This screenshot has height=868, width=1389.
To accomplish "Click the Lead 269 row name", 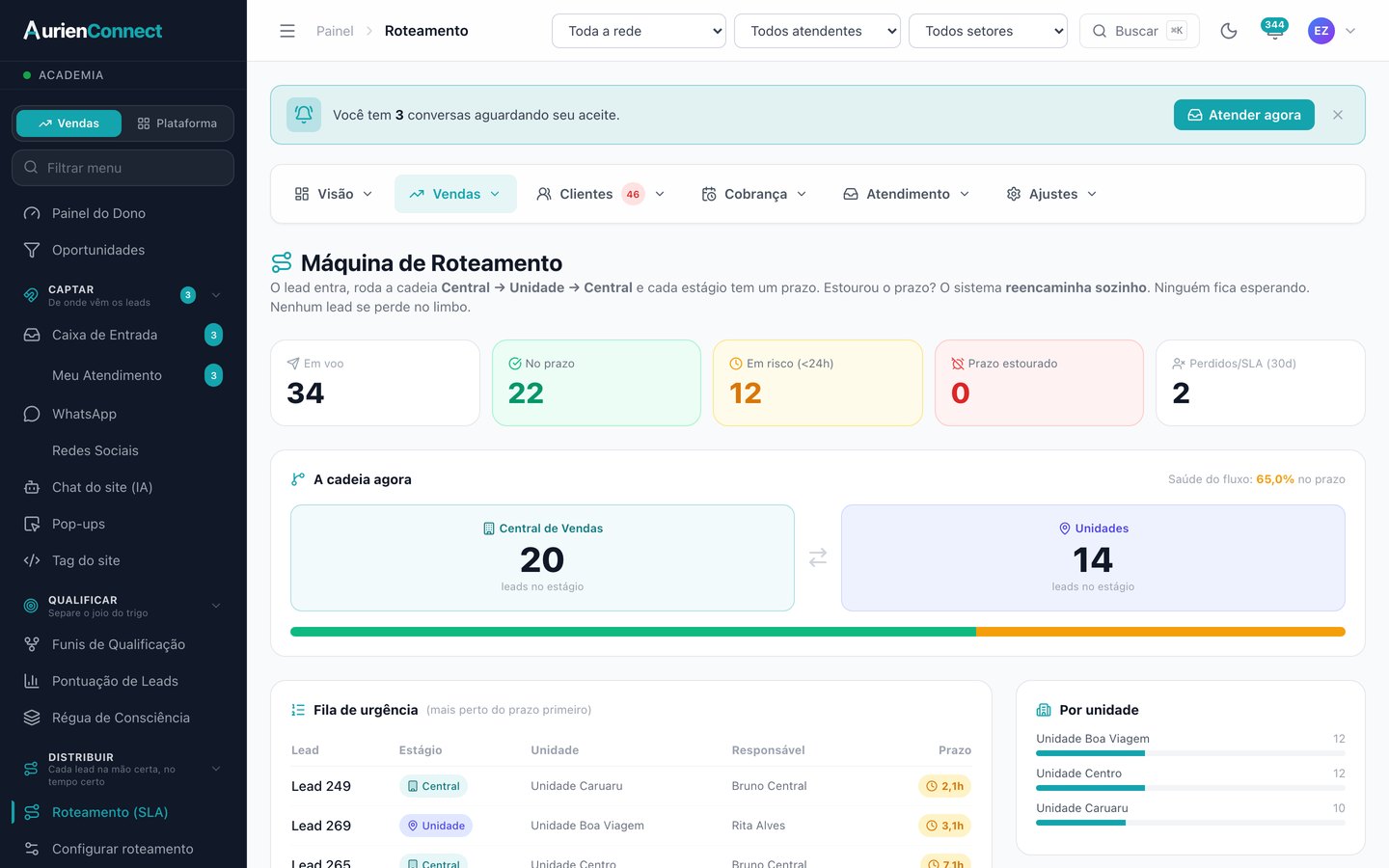I will [x=321, y=826].
